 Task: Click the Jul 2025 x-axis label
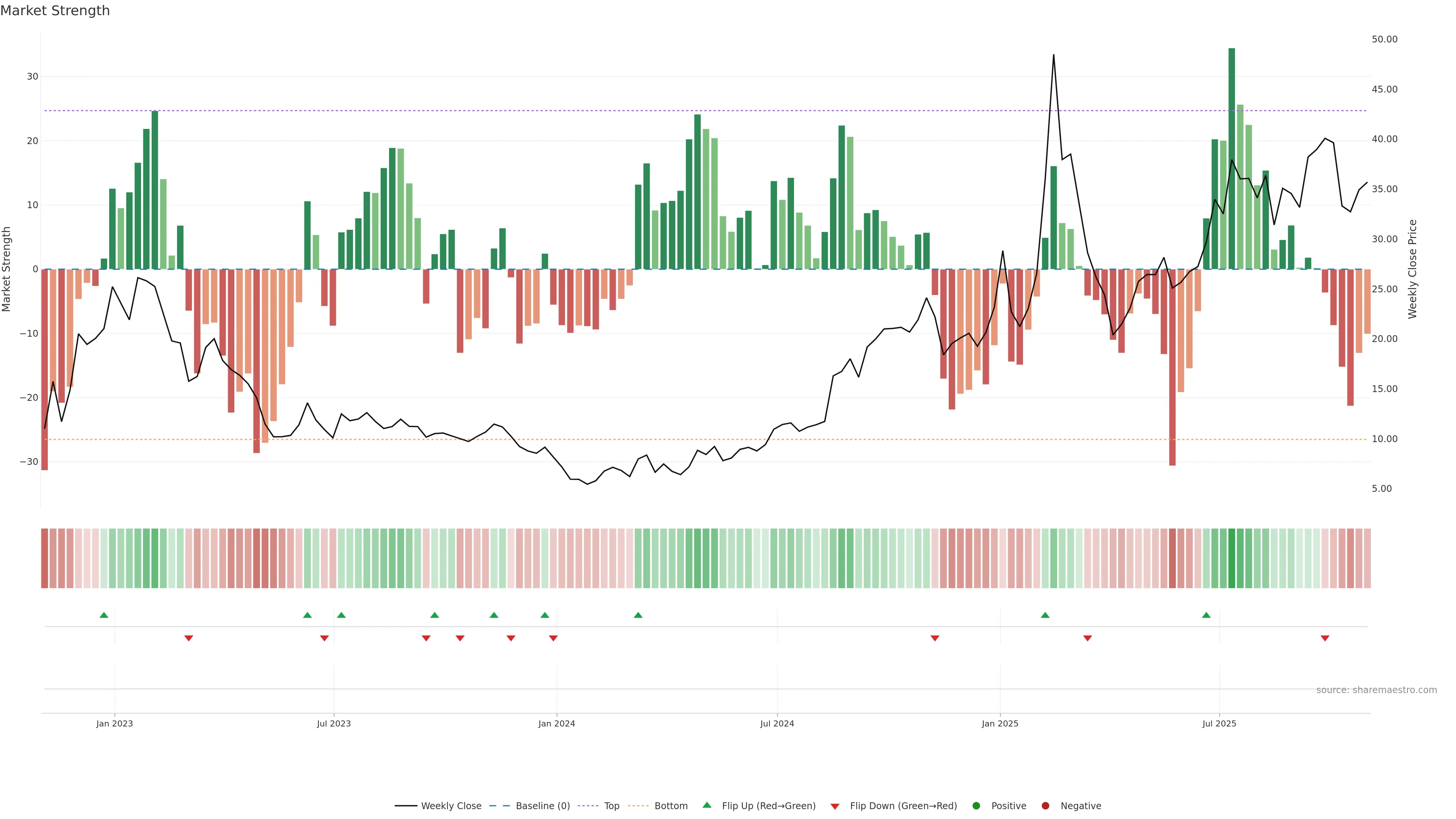[1219, 723]
